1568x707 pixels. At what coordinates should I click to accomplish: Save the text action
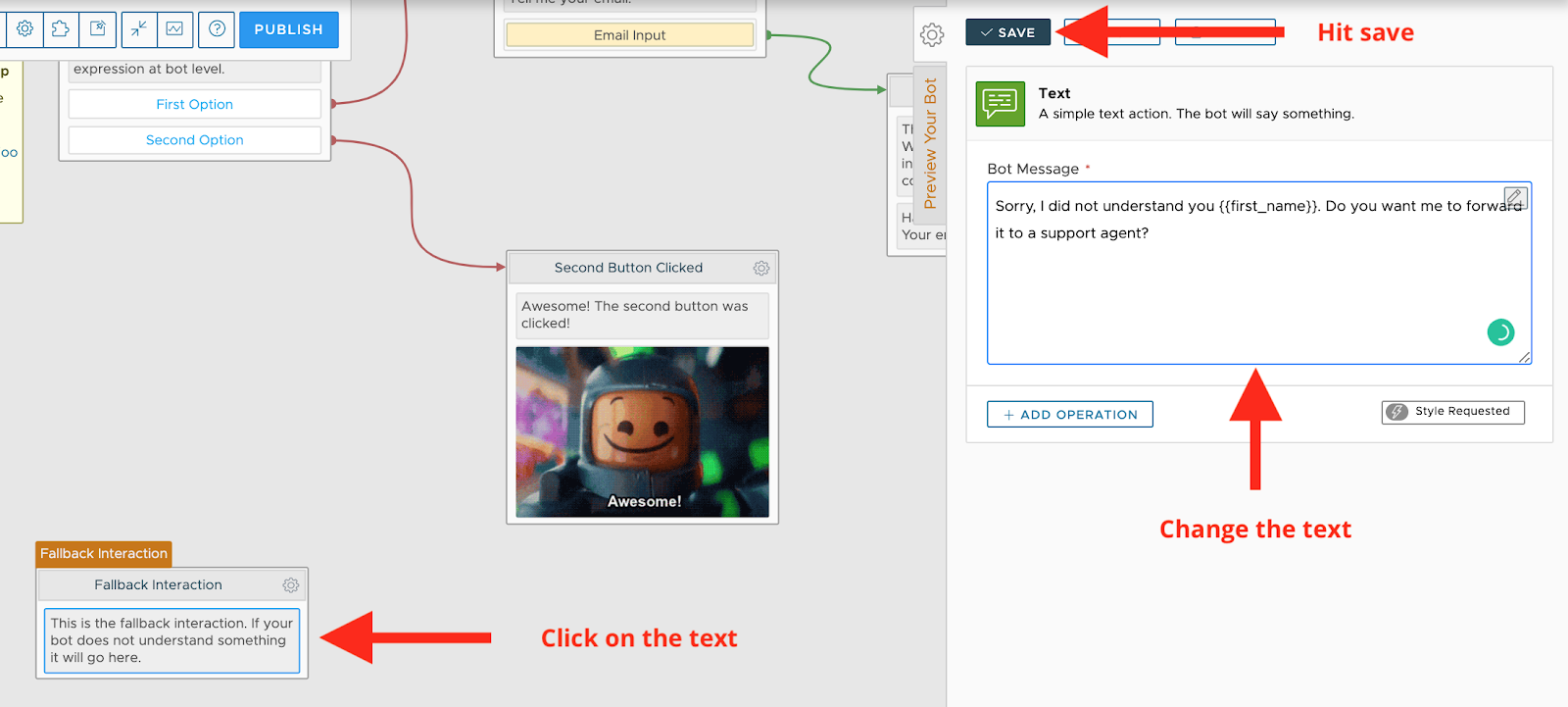1007,32
